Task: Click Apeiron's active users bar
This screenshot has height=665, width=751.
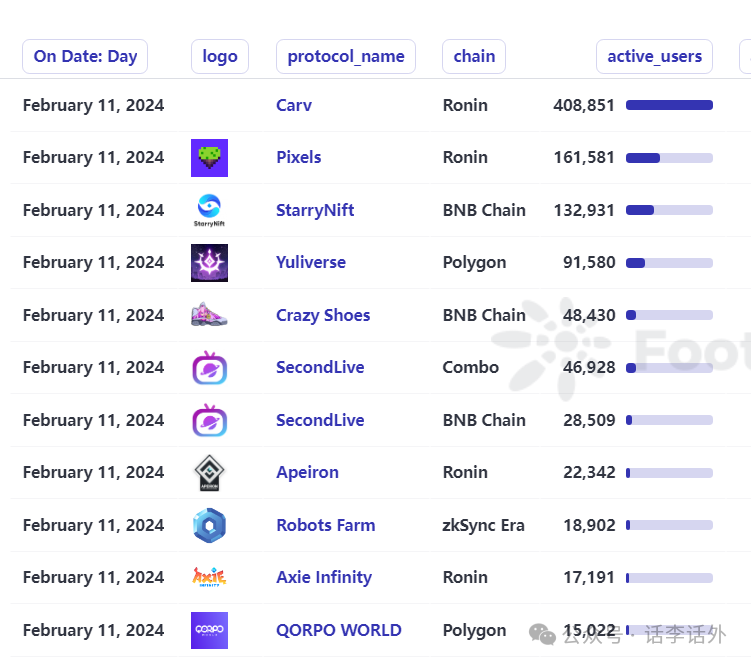Action: point(669,473)
